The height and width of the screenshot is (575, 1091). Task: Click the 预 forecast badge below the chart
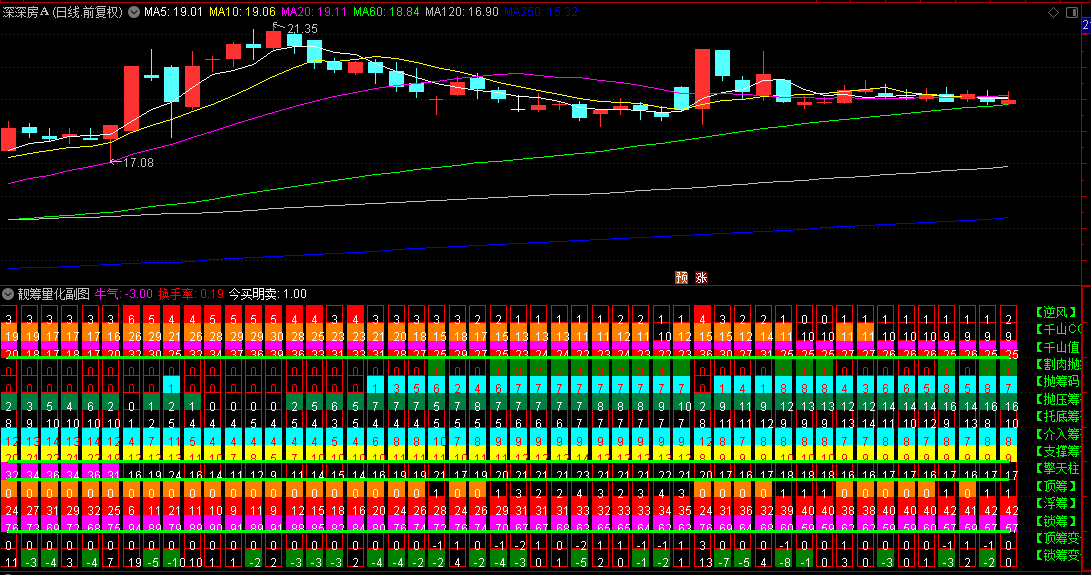(x=682, y=278)
